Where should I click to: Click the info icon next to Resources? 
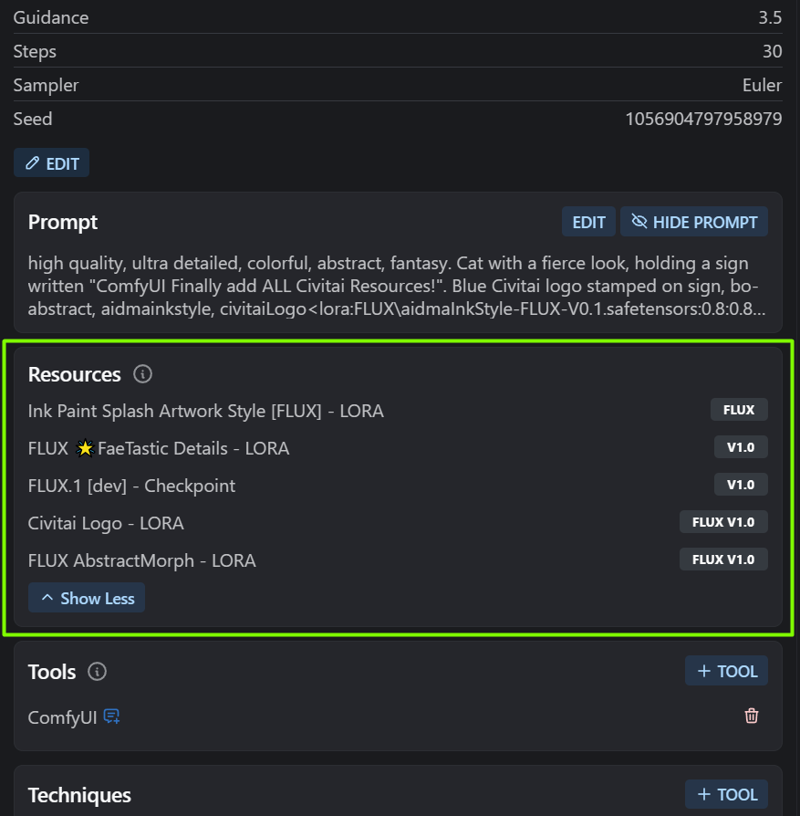click(143, 375)
